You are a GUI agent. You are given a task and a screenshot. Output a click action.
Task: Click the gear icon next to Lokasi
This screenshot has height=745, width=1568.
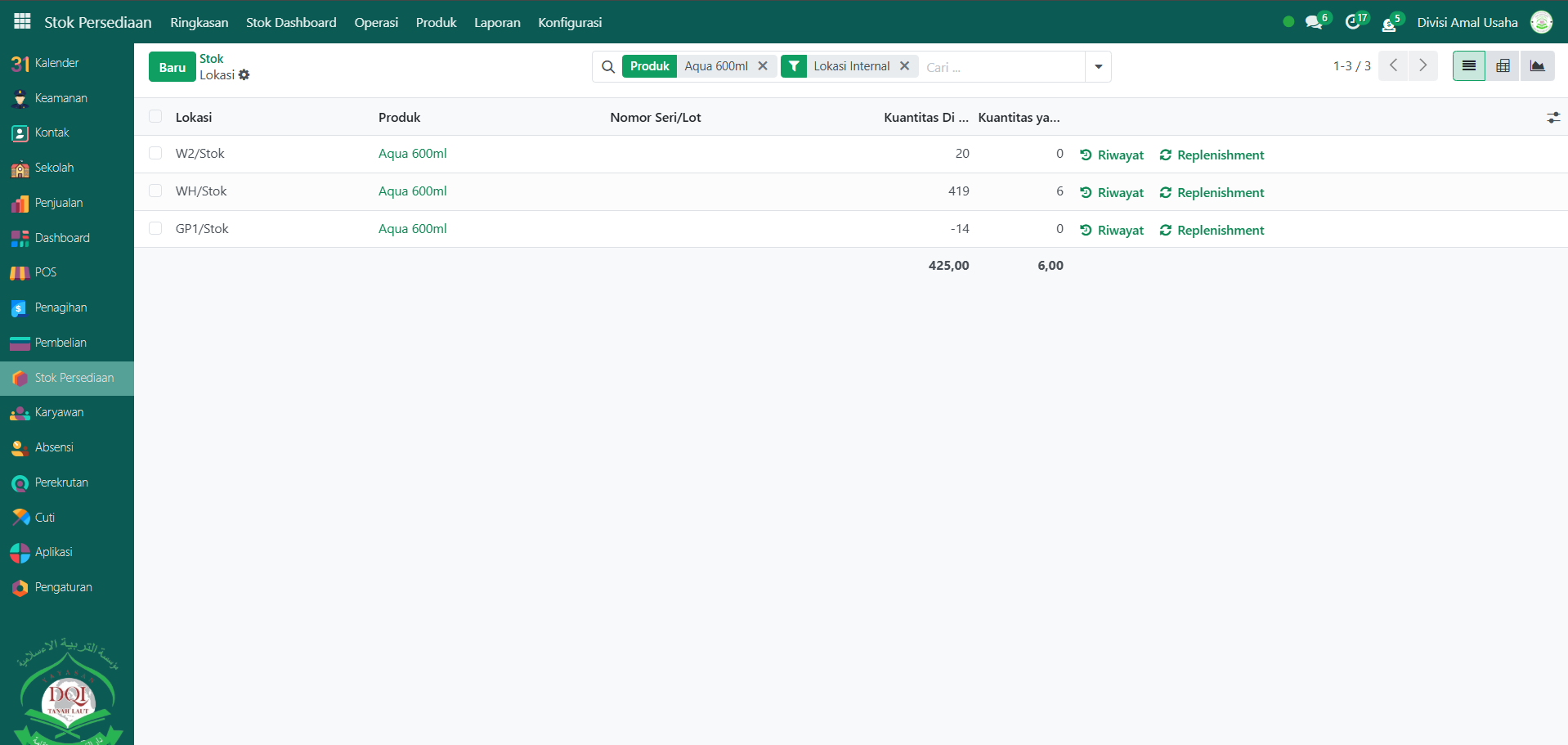point(244,75)
